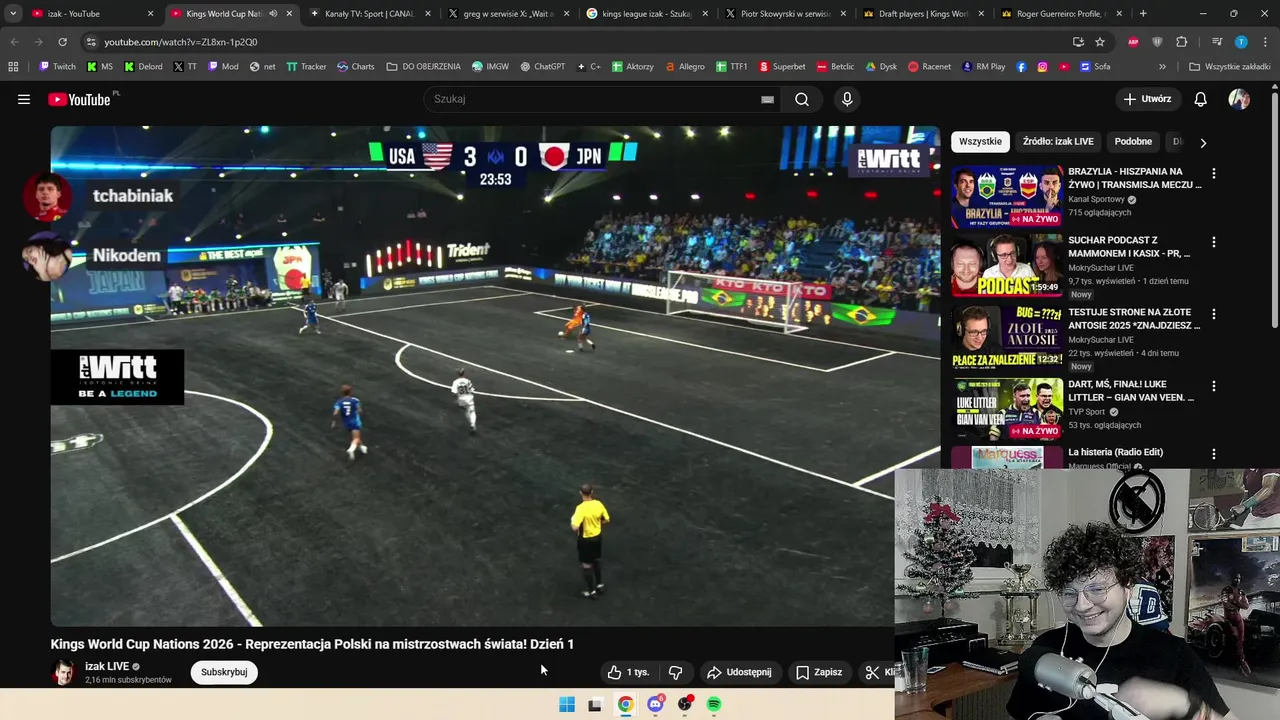This screenshot has height=720, width=1280.
Task: Select the Podobne filter chip
Action: click(1133, 142)
